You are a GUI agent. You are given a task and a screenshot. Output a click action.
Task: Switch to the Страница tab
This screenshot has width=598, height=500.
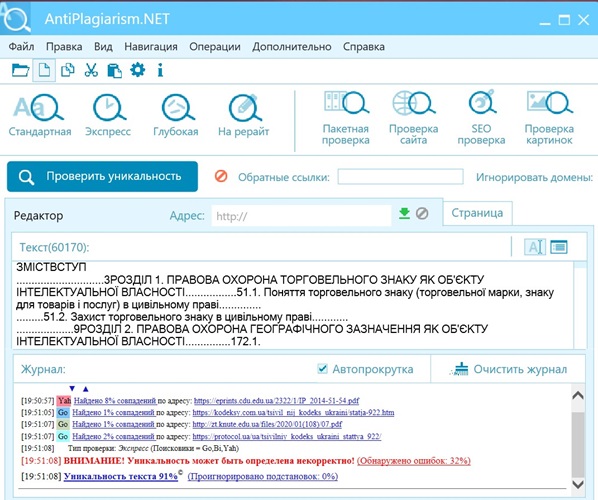pyautogui.click(x=477, y=213)
